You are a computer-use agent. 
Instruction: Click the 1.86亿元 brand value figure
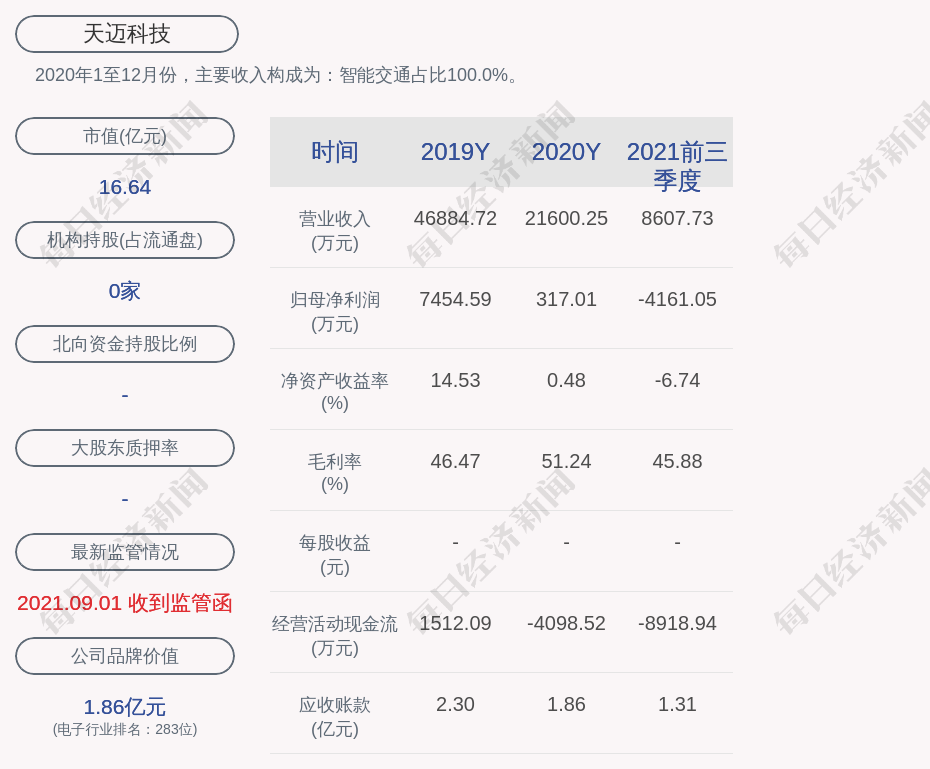[125, 707]
